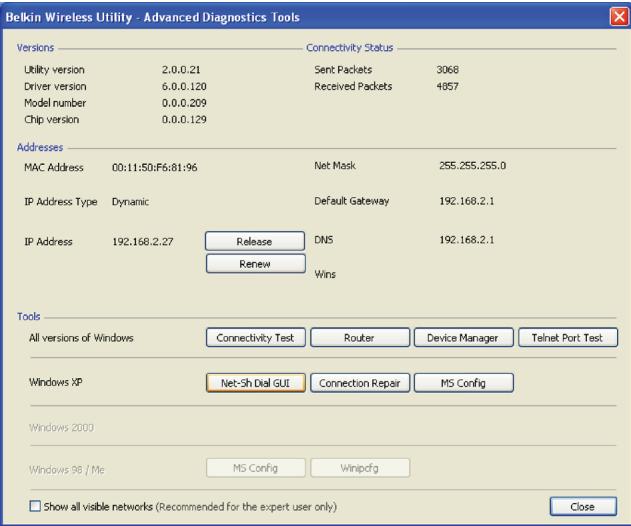Click the IP address value 192.168.2.27
Screen dimensions: 631x526
[142, 241]
